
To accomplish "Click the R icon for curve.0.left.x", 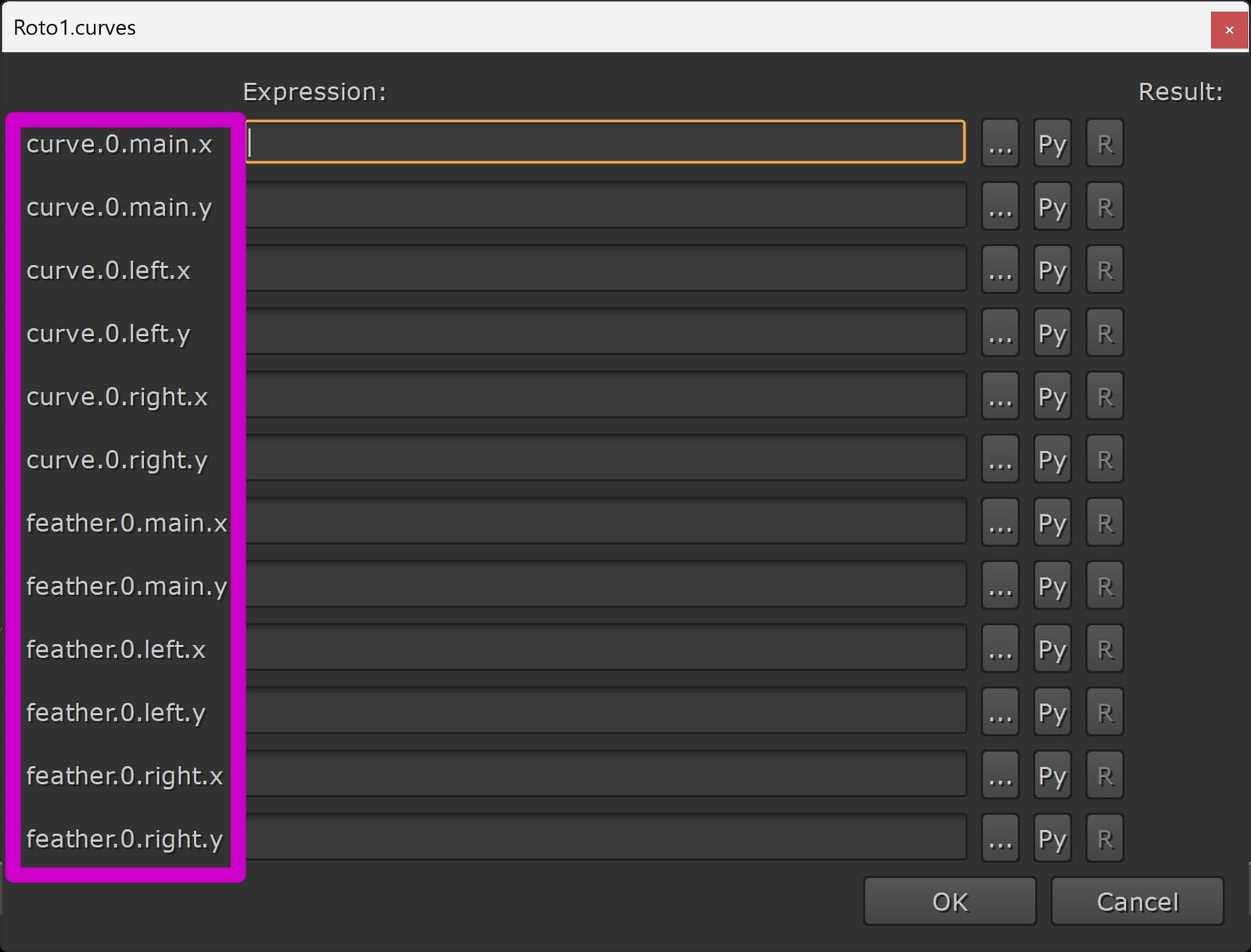I will [x=1104, y=270].
